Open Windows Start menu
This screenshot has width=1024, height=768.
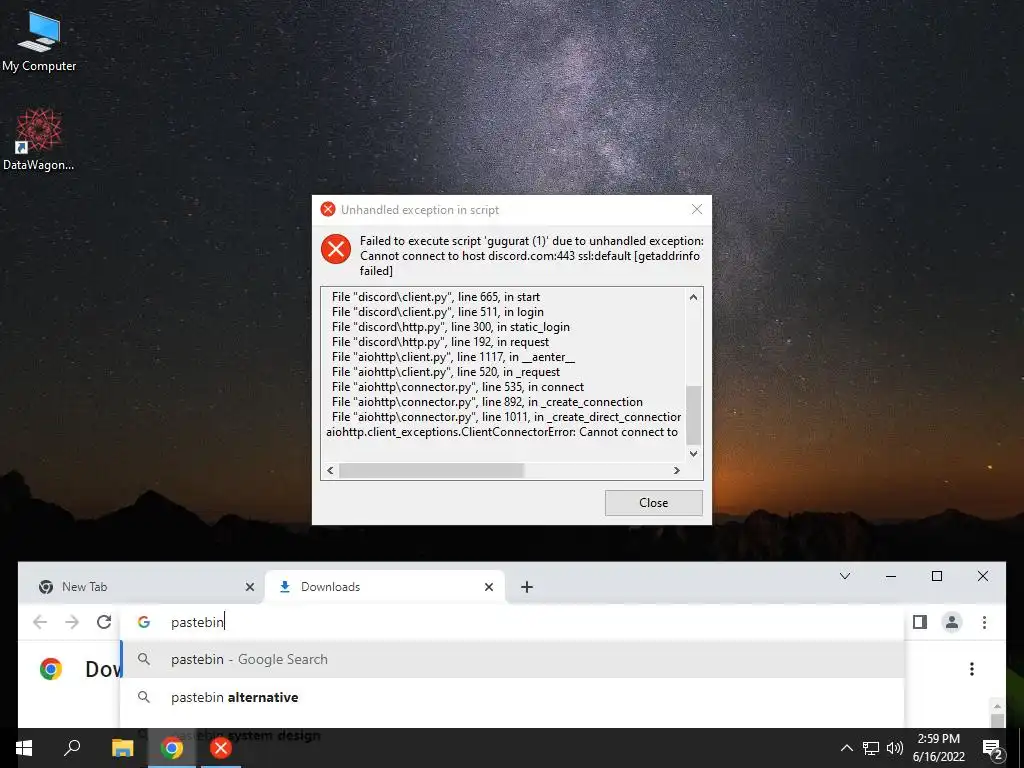point(24,748)
